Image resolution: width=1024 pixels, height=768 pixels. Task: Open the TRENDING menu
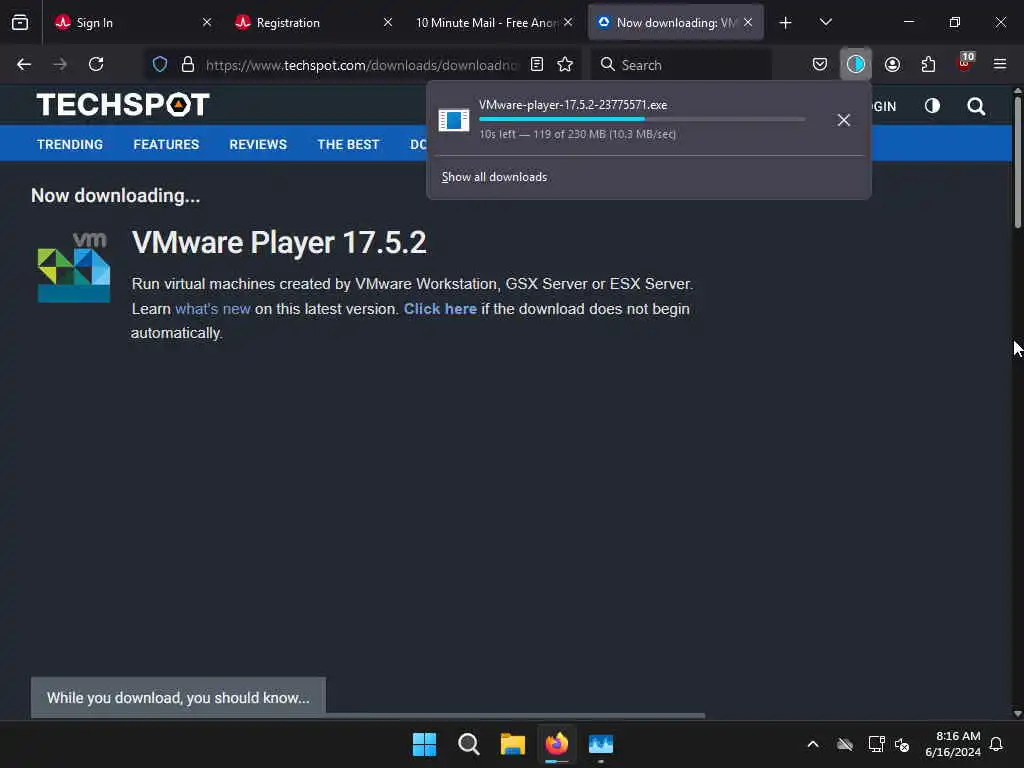coord(70,144)
